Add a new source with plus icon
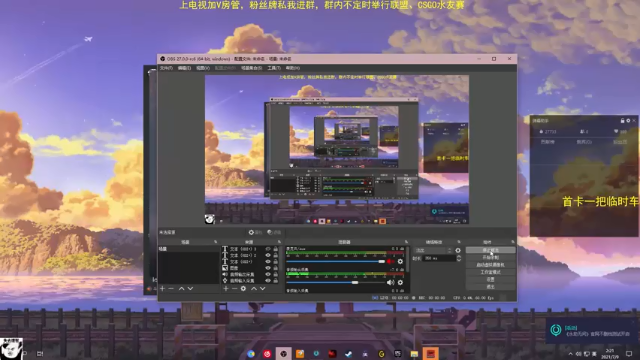 [x=226, y=289]
